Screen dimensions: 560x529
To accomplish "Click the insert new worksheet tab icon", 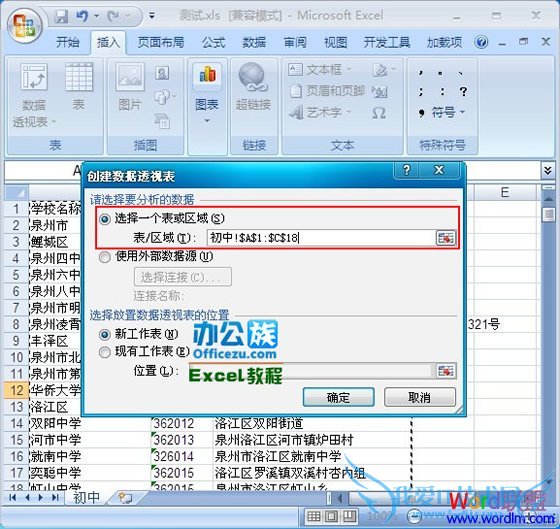I will (125, 498).
